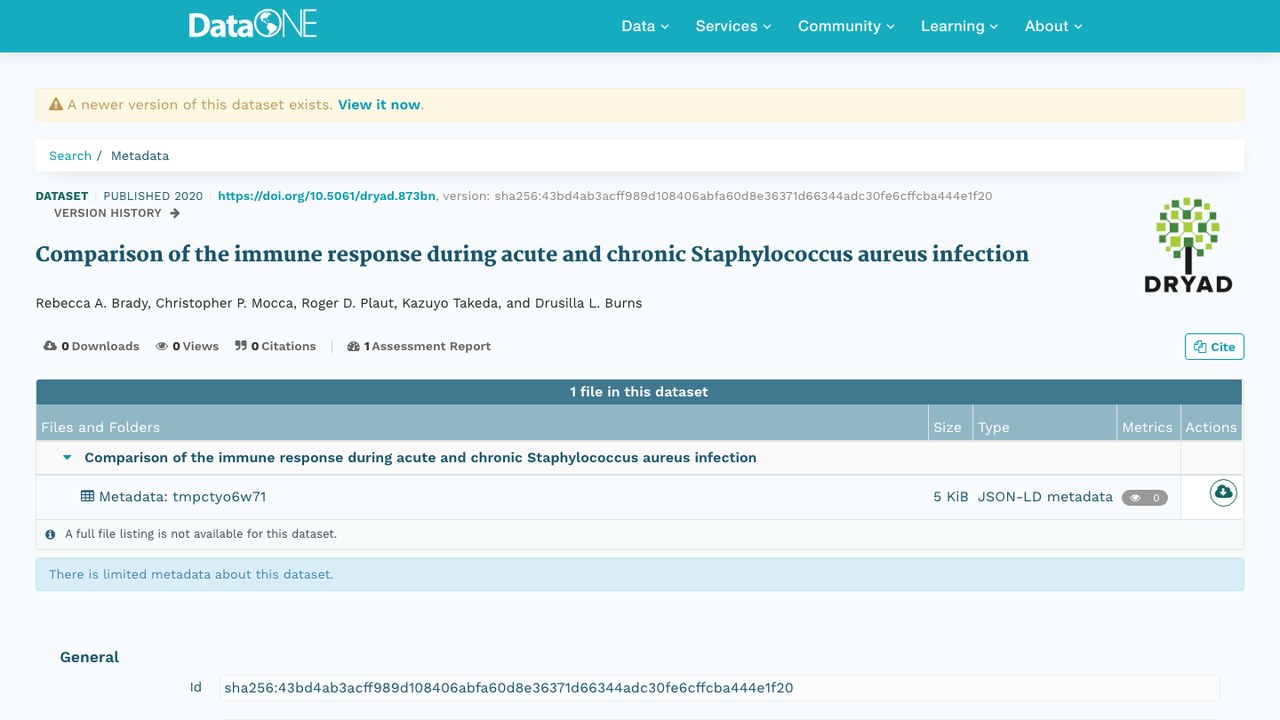Click the Cite button
The height and width of the screenshot is (720, 1280).
click(1214, 346)
